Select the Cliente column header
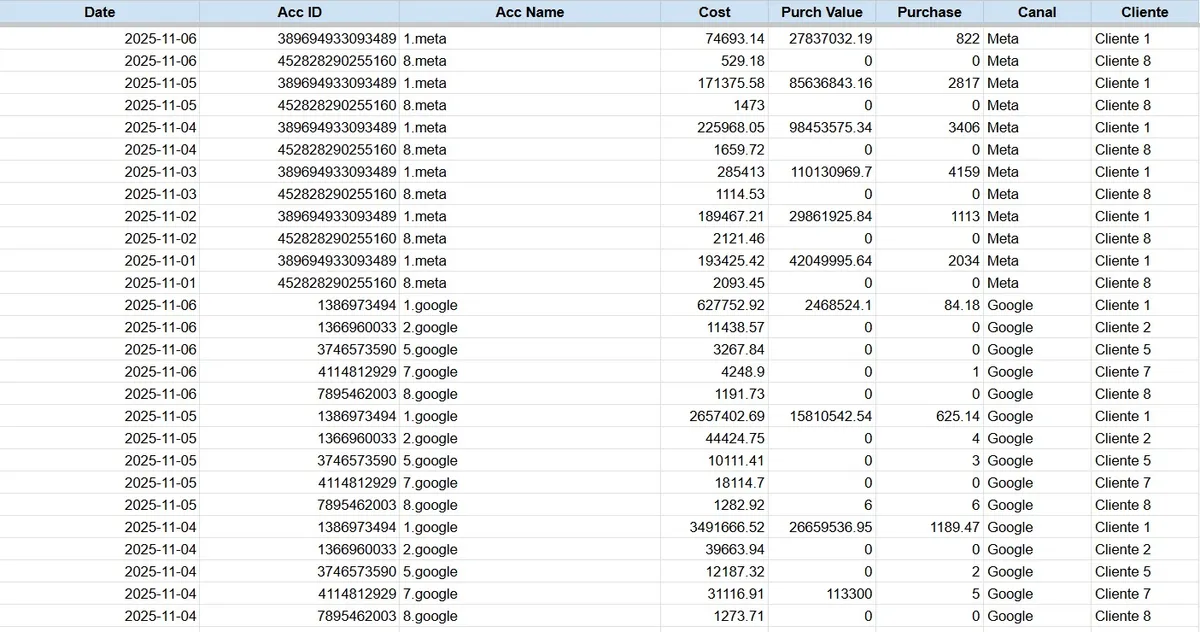The width and height of the screenshot is (1200, 632). pyautogui.click(x=1144, y=12)
